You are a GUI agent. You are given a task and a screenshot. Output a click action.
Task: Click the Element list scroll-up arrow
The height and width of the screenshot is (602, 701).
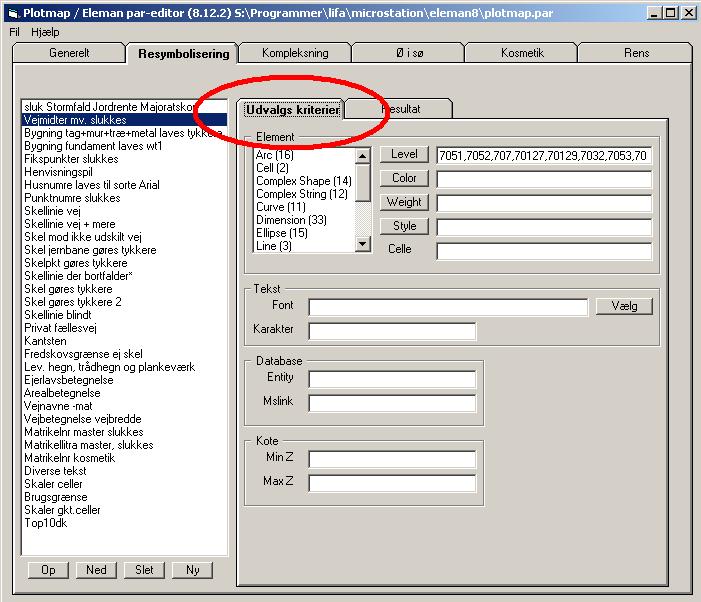(x=363, y=156)
